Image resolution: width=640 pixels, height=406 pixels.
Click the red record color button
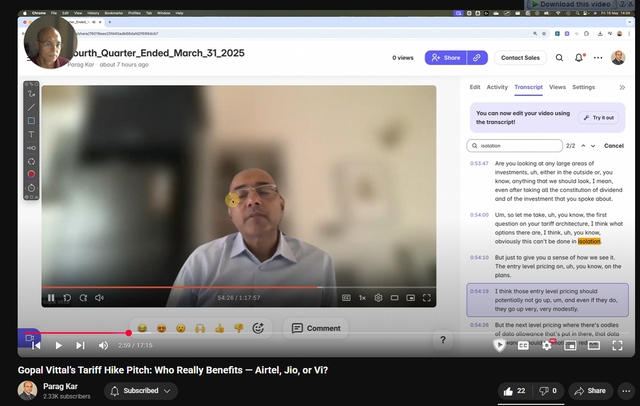[31, 174]
